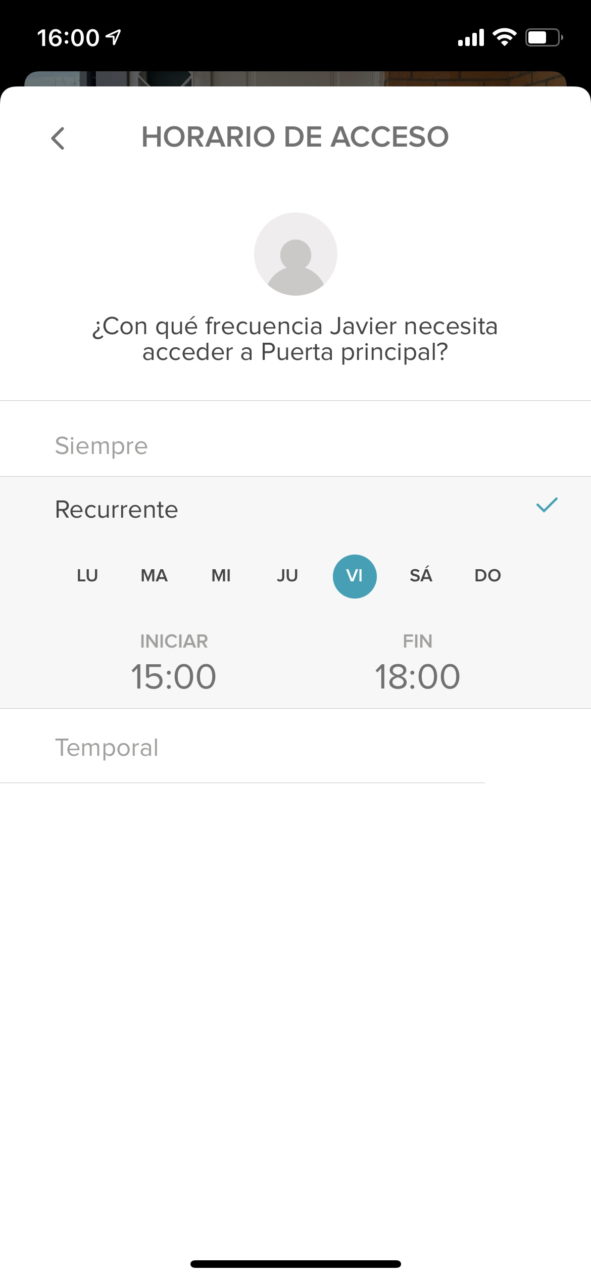Toggle Tuesday MA in recurring days
Screen dimensions: 591x1280
coord(154,576)
